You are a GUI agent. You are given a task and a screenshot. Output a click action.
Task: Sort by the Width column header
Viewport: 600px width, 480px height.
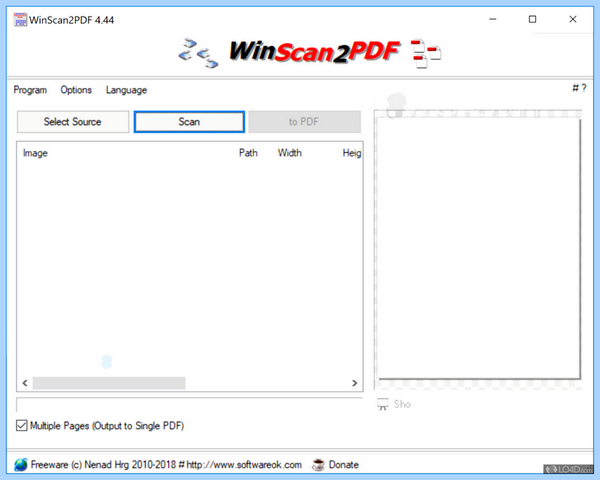[290, 153]
